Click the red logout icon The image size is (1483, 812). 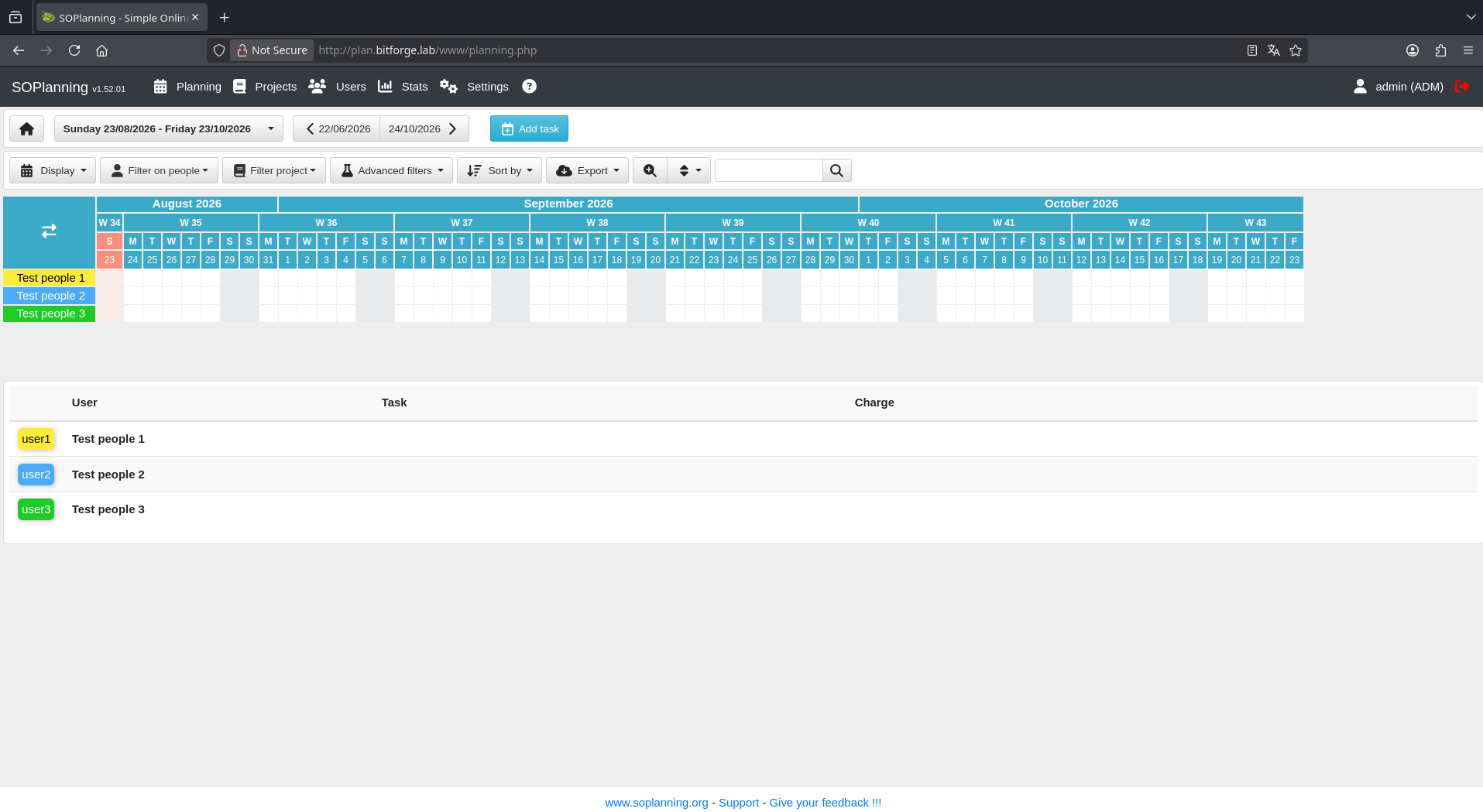coord(1462,87)
